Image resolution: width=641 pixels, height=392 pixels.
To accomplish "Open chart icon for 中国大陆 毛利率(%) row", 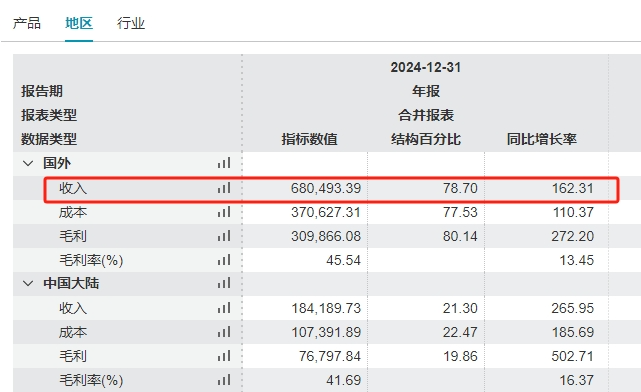I will pos(224,380).
